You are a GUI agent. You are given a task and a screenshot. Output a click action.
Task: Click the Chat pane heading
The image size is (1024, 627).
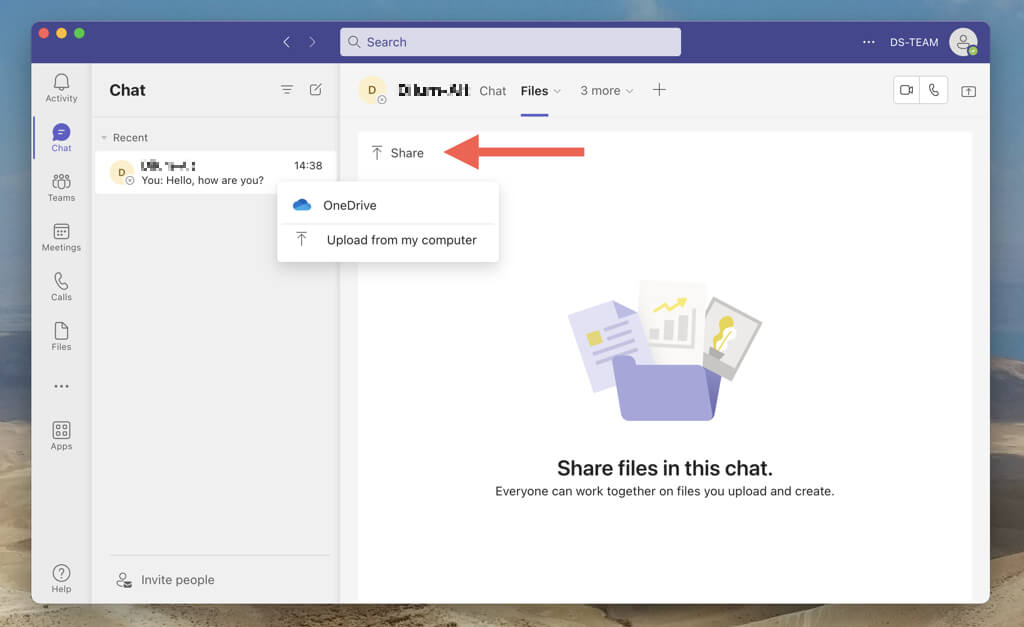127,90
